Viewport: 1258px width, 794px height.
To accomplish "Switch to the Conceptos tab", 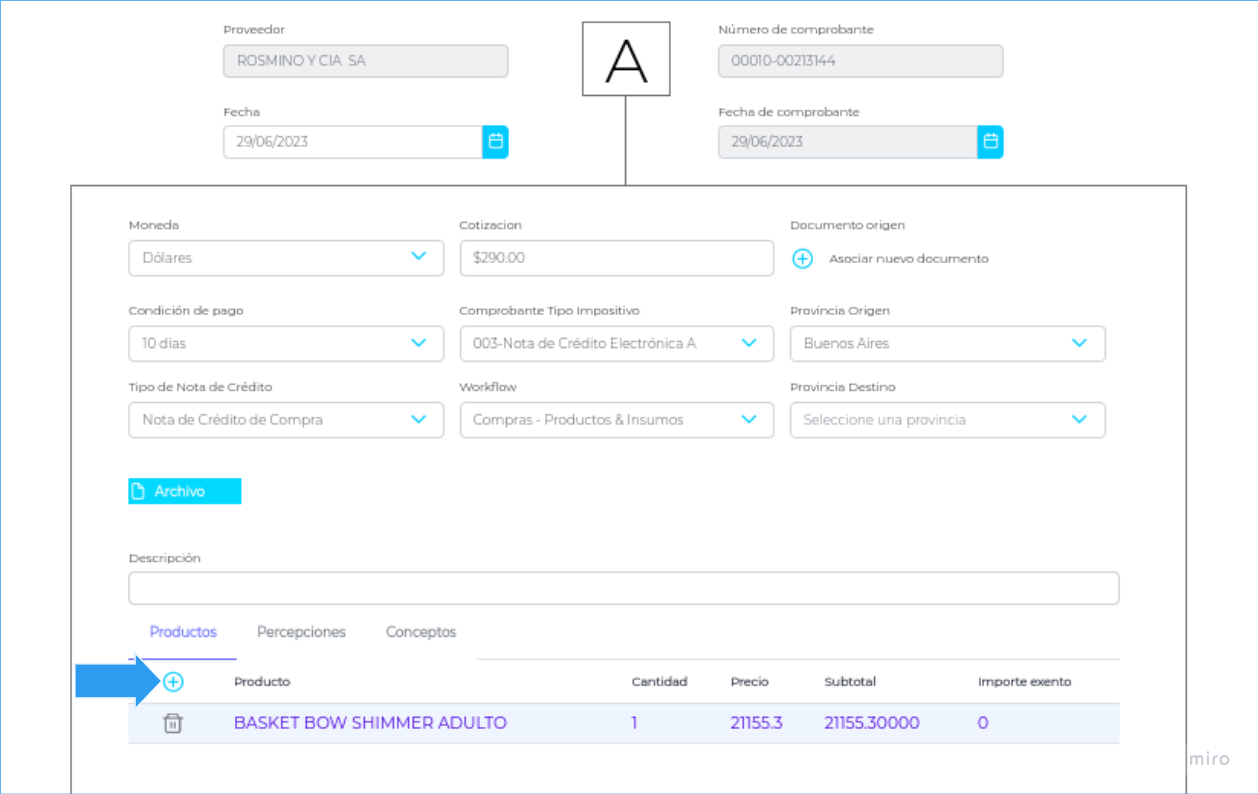I will tap(421, 632).
